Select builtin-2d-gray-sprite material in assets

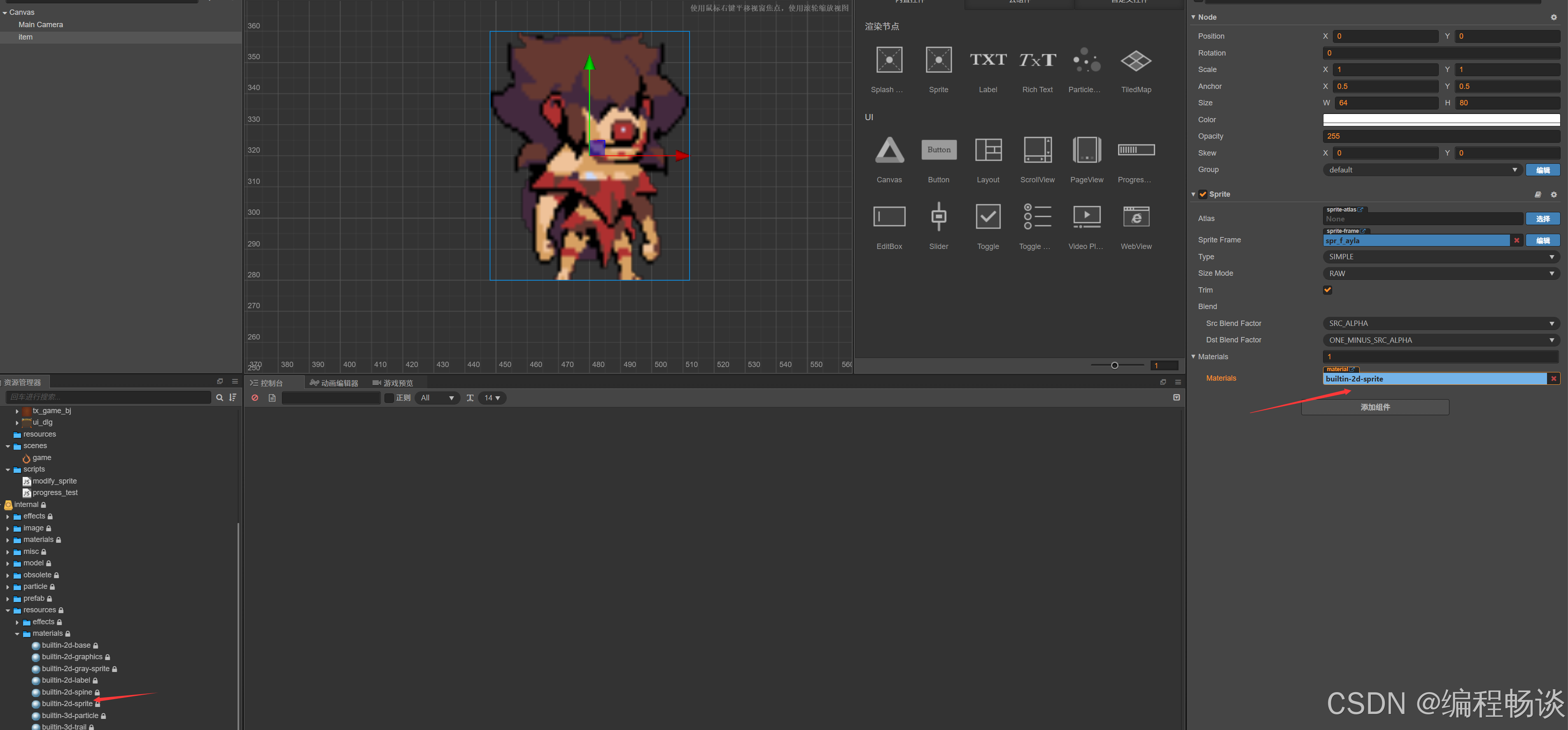tap(75, 669)
